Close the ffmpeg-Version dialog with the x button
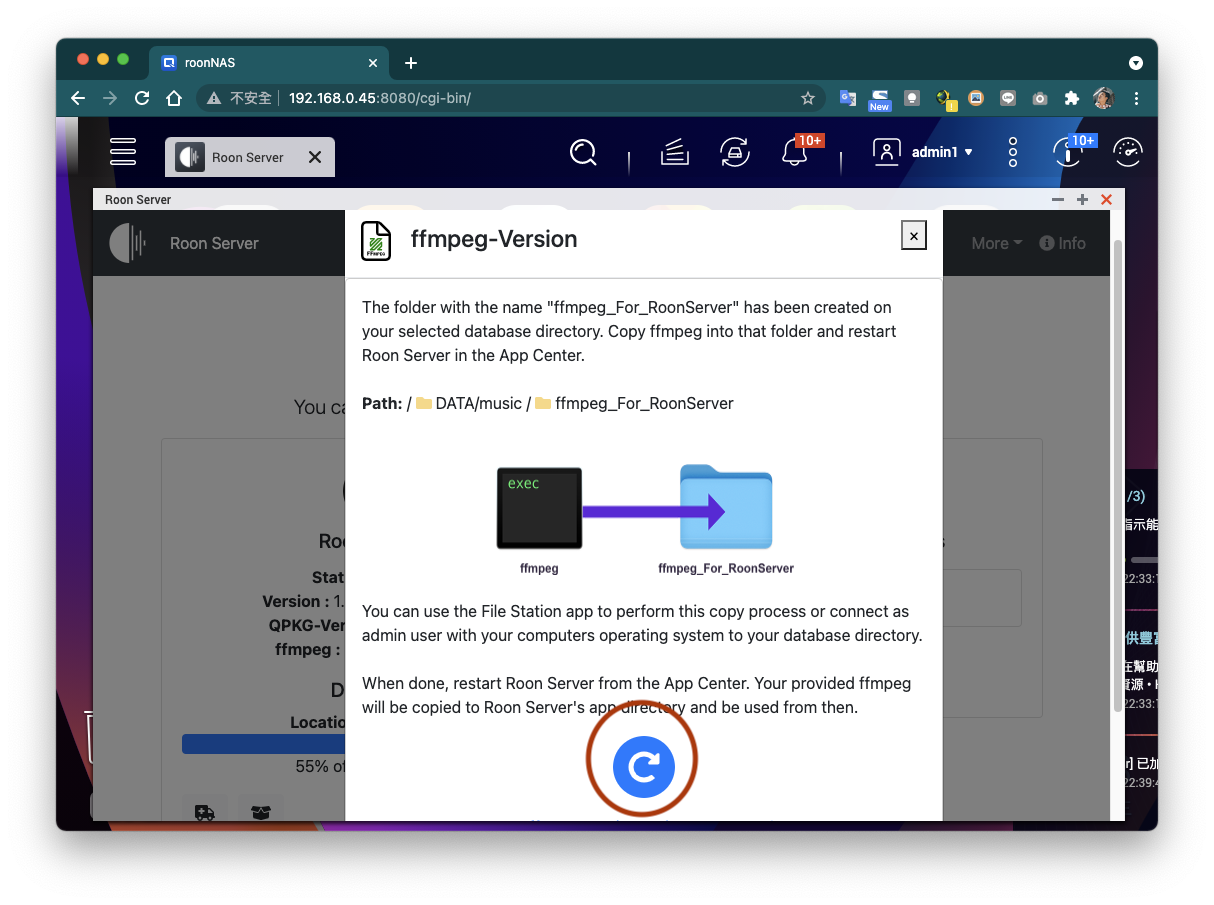Image resolution: width=1214 pixels, height=905 pixels. [x=912, y=235]
